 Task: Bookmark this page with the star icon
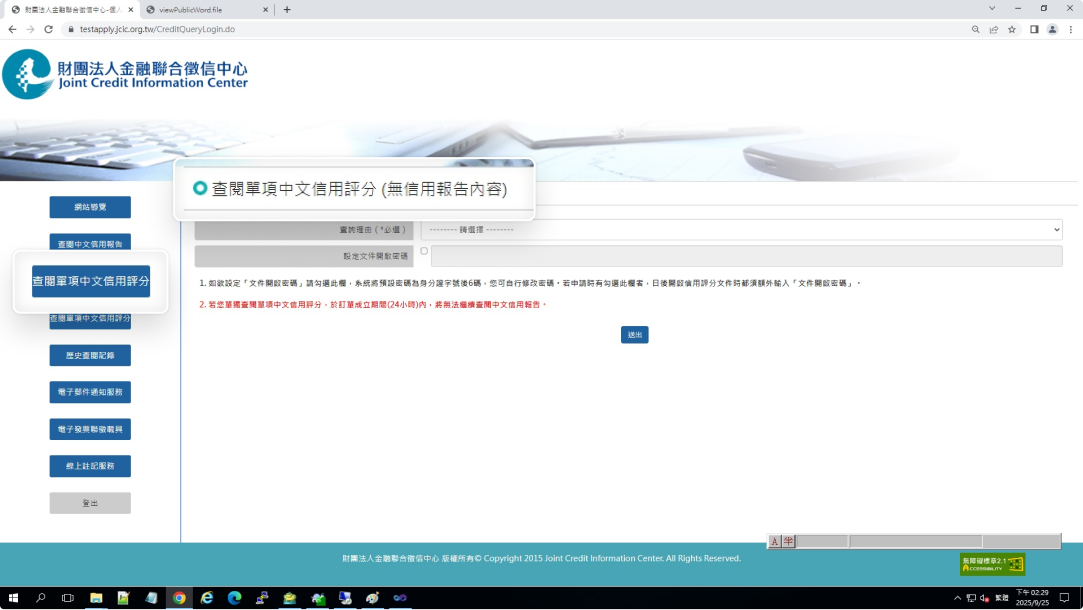pos(1012,29)
